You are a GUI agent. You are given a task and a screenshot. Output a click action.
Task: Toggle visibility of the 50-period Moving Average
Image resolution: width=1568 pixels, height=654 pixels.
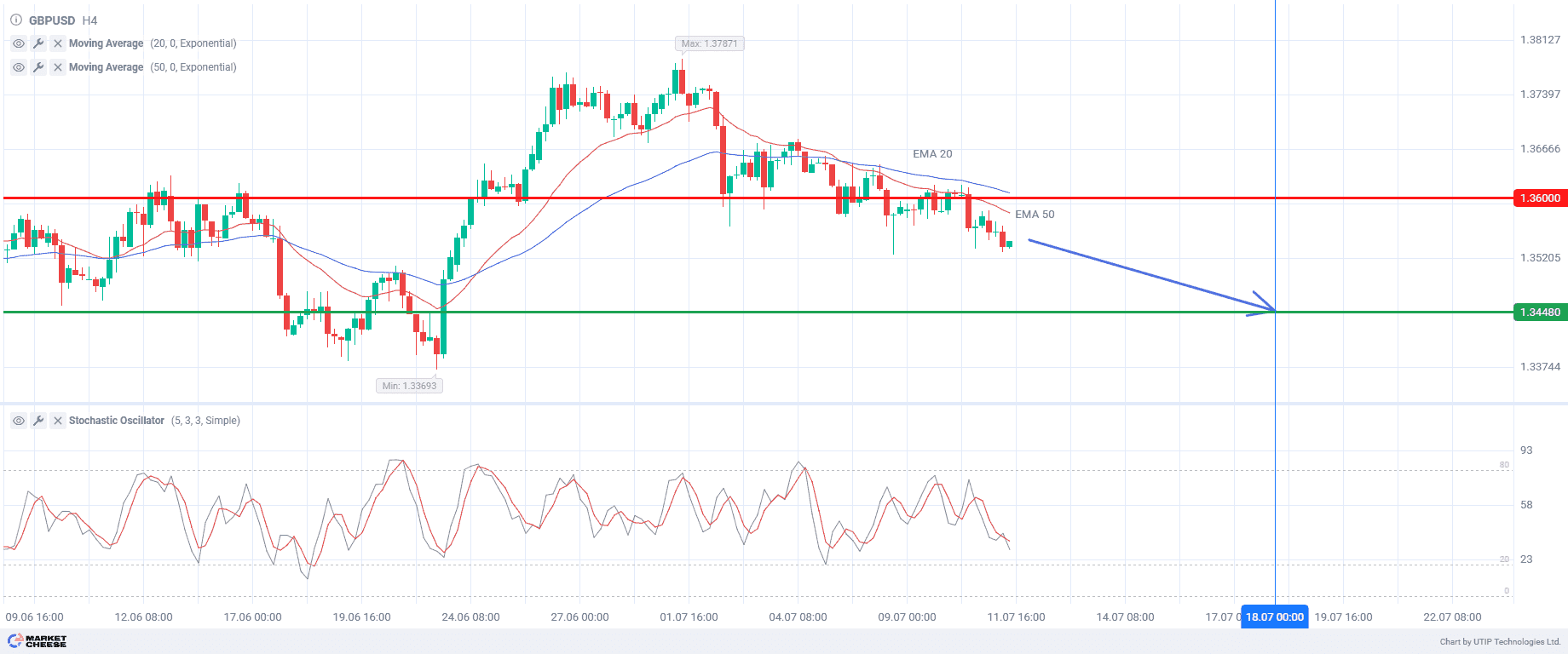coord(19,67)
